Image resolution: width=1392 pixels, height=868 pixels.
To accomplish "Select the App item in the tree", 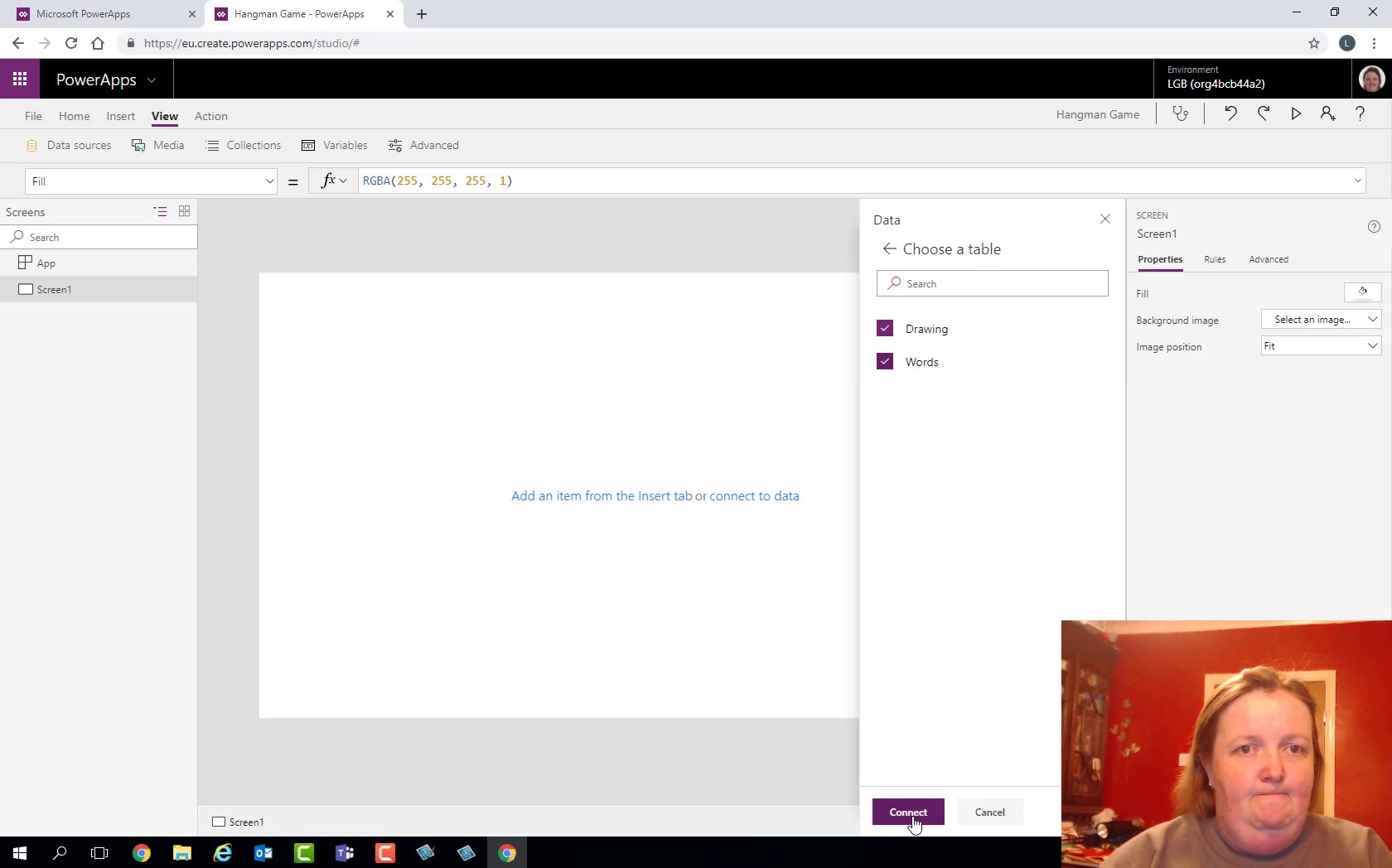I will click(99, 263).
